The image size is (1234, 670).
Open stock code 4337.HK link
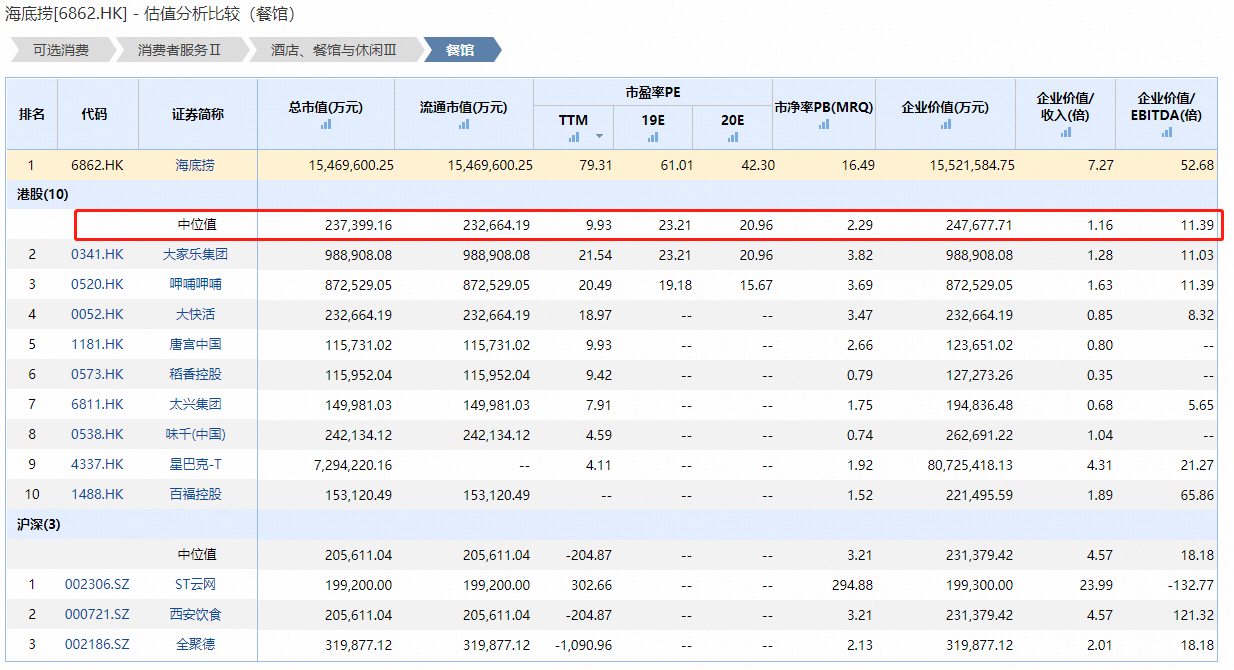click(97, 464)
